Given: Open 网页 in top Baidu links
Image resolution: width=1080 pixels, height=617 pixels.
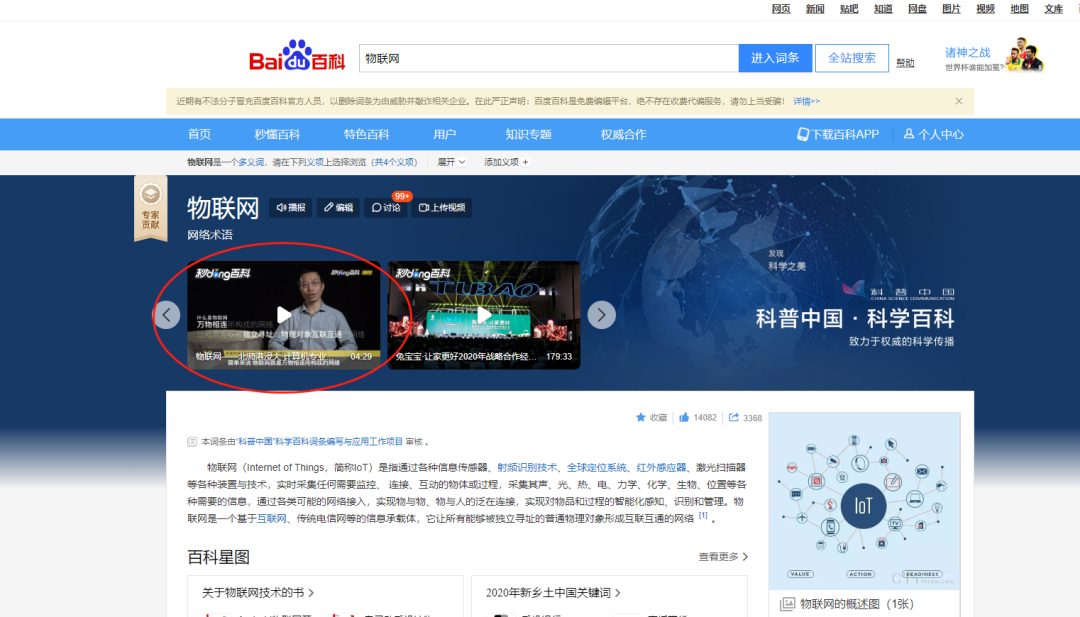Looking at the screenshot, I should click(781, 9).
